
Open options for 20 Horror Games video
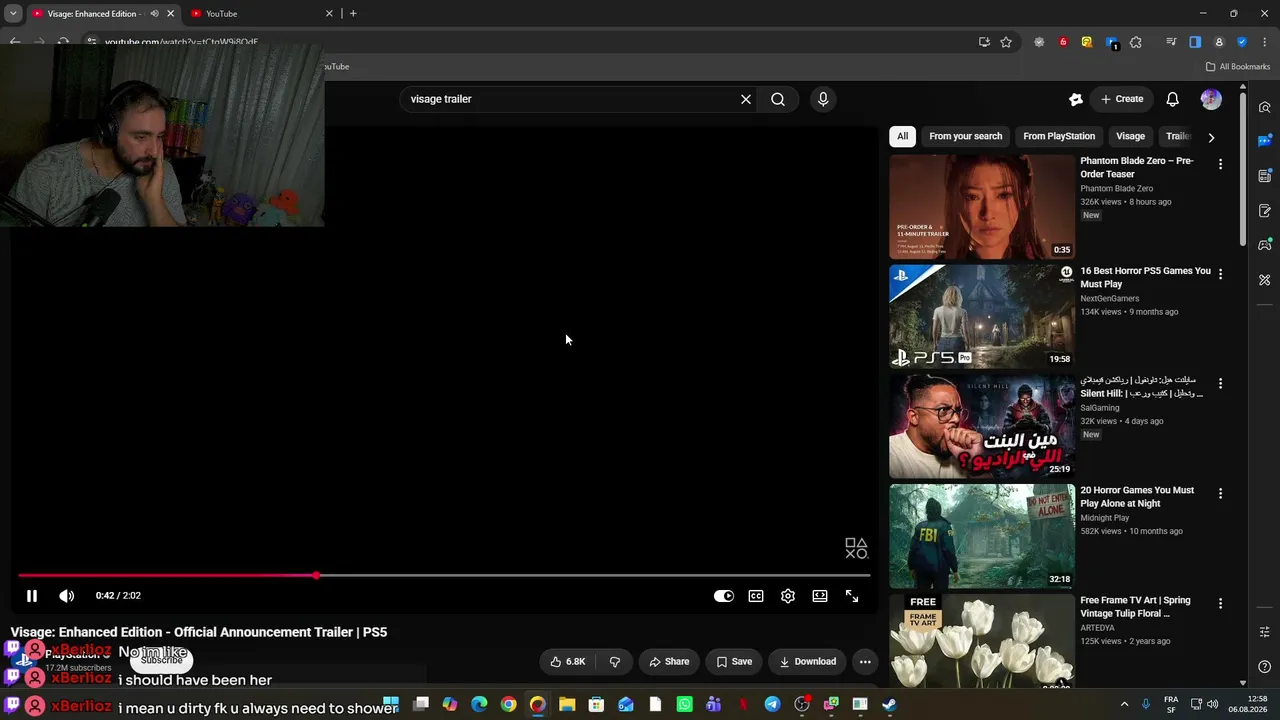[x=1220, y=494]
